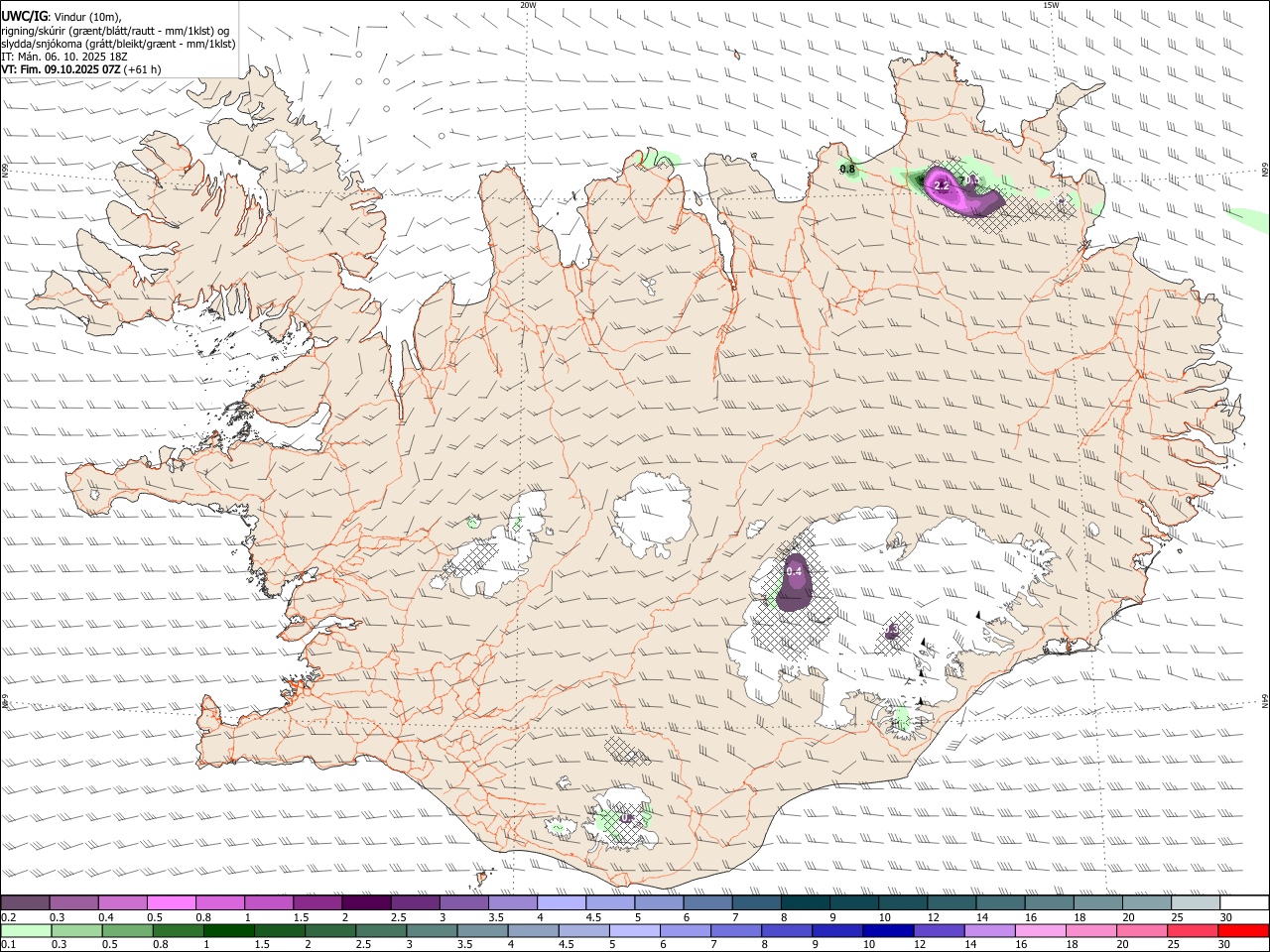Pick pale green bottom-row swatch 0.1 to 0.3

[x=27, y=930]
